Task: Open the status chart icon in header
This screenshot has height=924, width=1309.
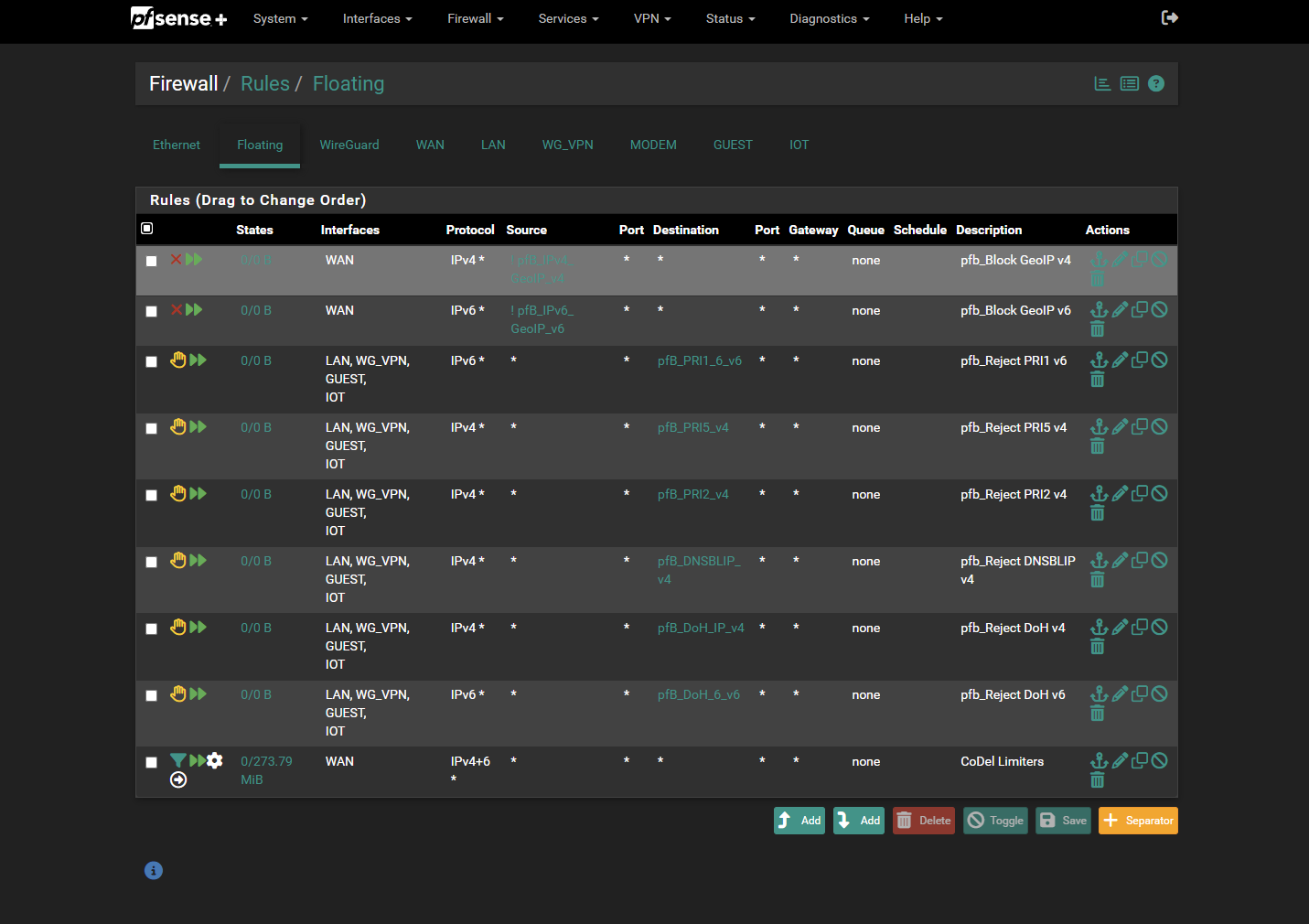Action: pos(1103,83)
